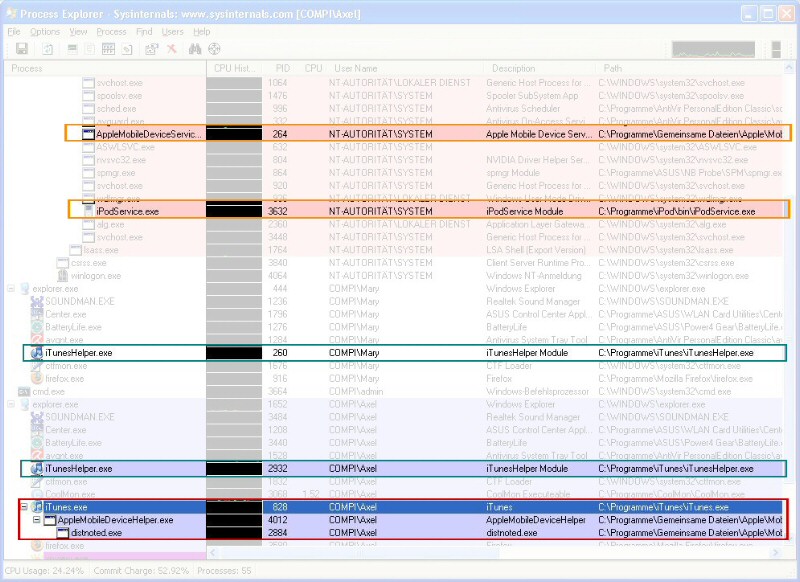This screenshot has height=582, width=800.
Task: Open process Properties from the toolbar
Action: tap(152, 49)
